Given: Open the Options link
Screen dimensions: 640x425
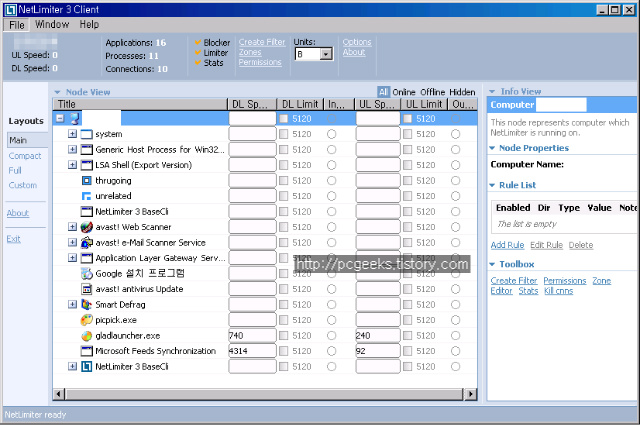Looking at the screenshot, I should coord(357,42).
